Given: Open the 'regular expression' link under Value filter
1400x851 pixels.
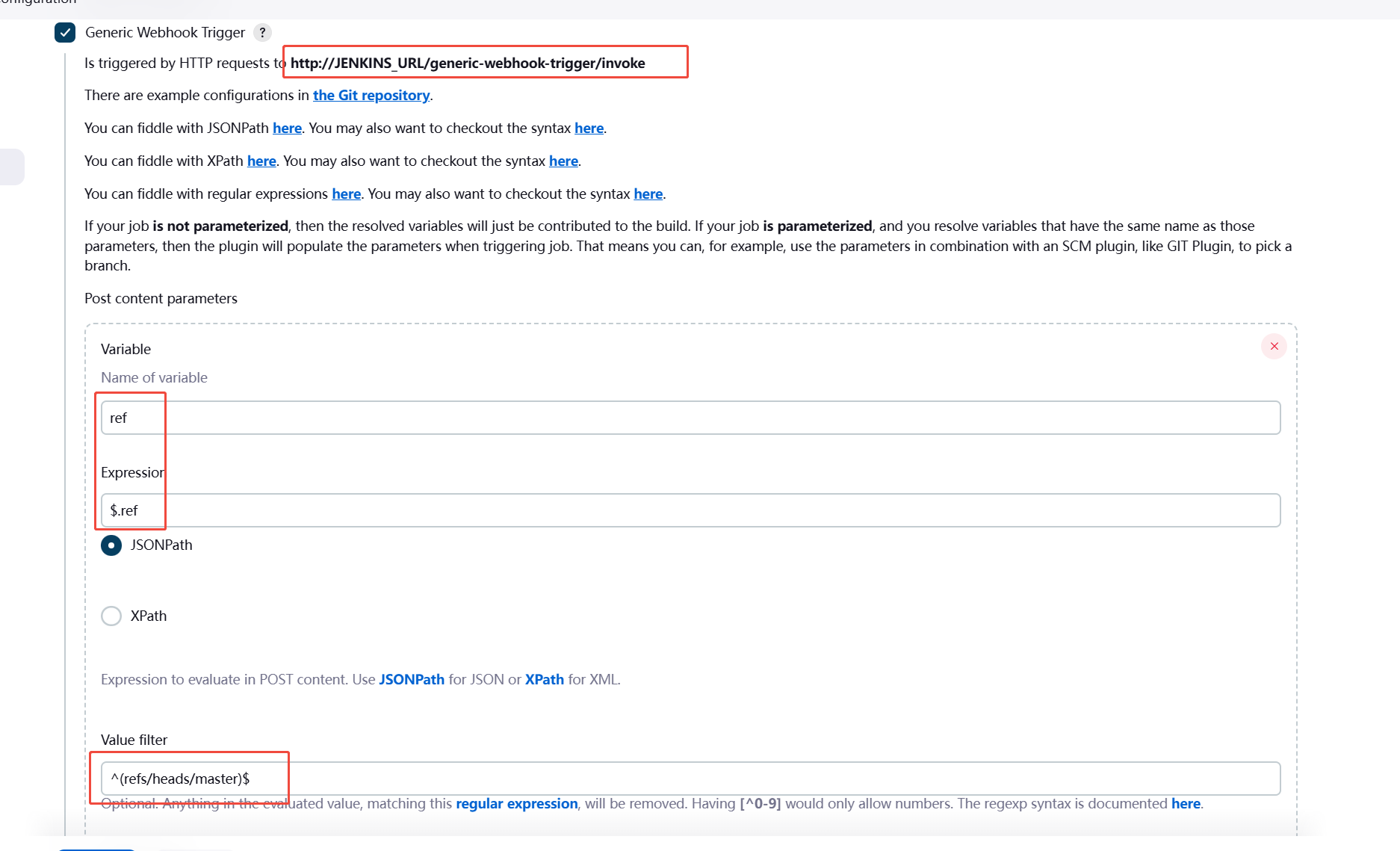Looking at the screenshot, I should click(x=517, y=803).
